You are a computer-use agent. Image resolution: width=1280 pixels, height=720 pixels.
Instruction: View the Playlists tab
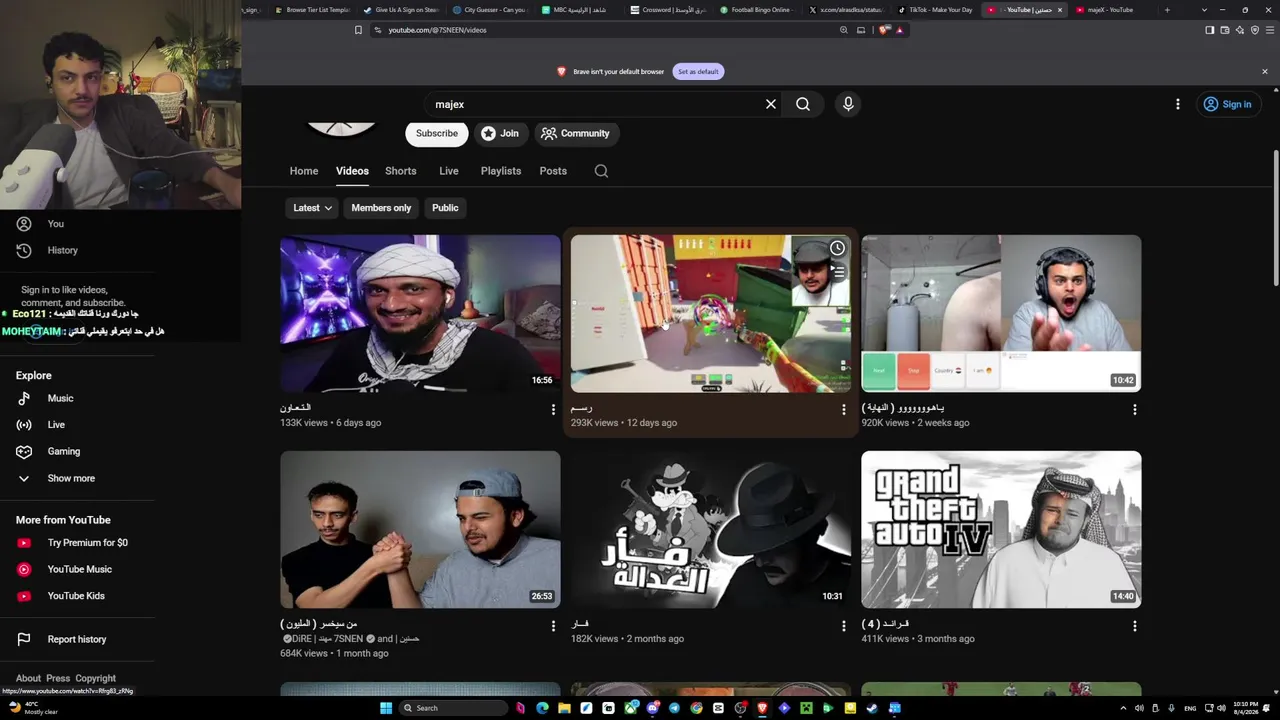tap(501, 171)
